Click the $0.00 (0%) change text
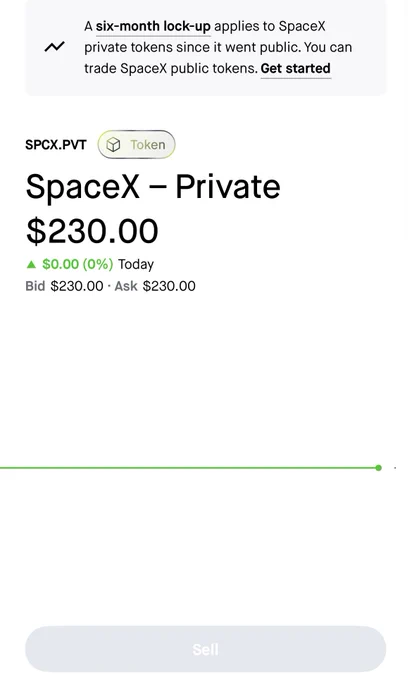Screen dimensions: 412x680 pyautogui.click(x=78, y=264)
